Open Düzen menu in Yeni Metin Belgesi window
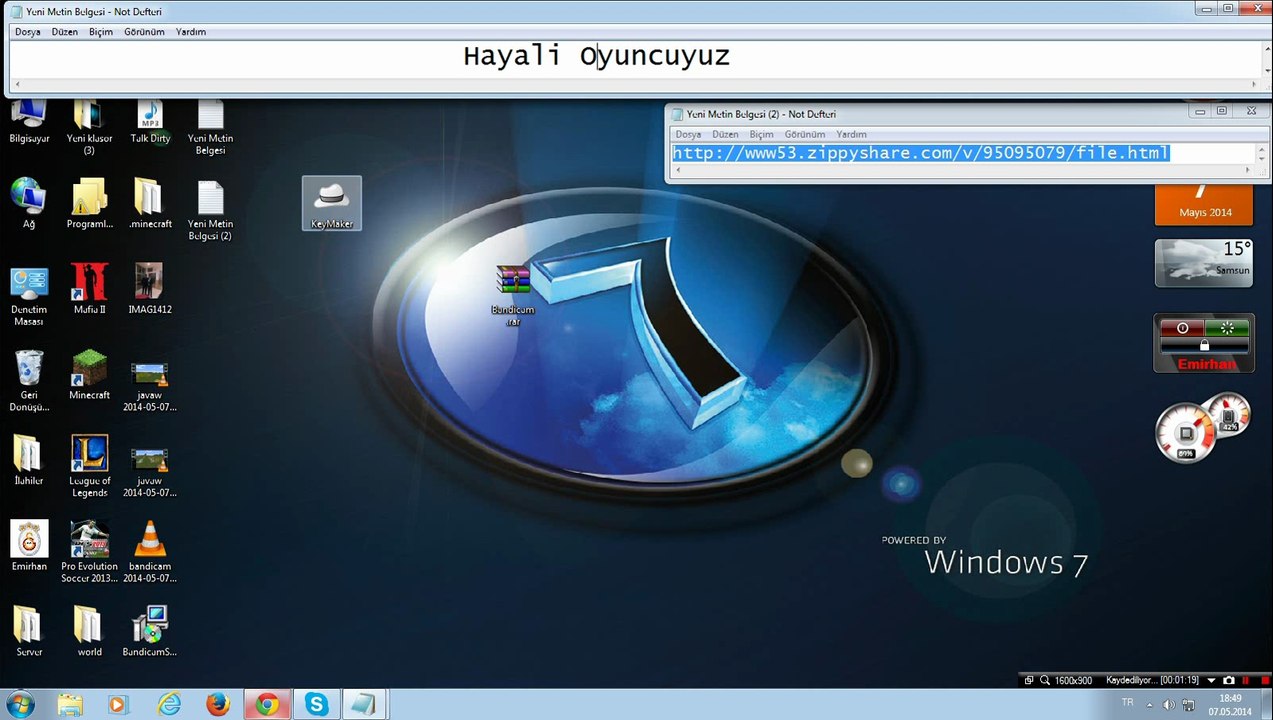1273x720 pixels. (65, 32)
